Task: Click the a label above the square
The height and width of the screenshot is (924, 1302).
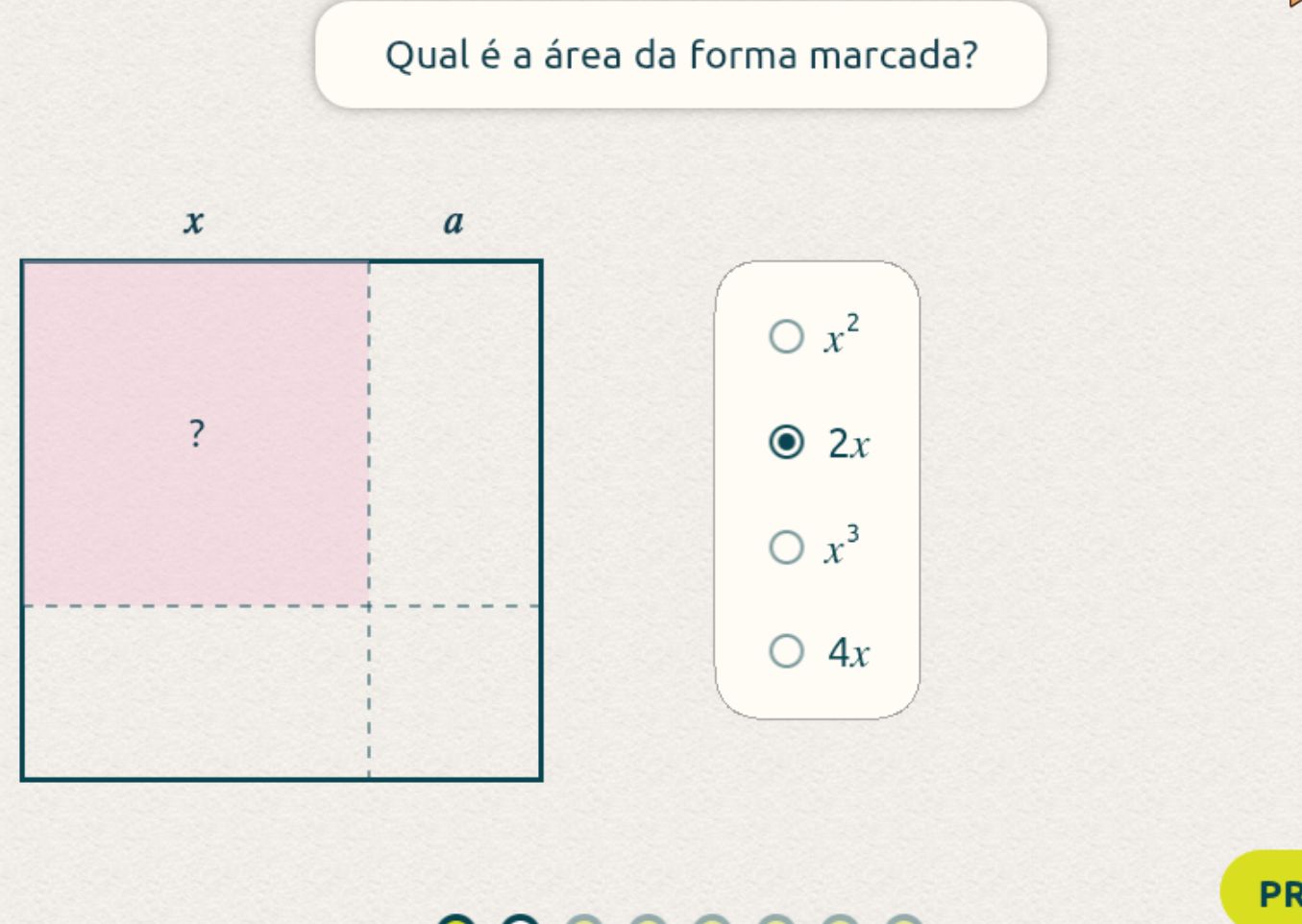Action: coord(453,222)
